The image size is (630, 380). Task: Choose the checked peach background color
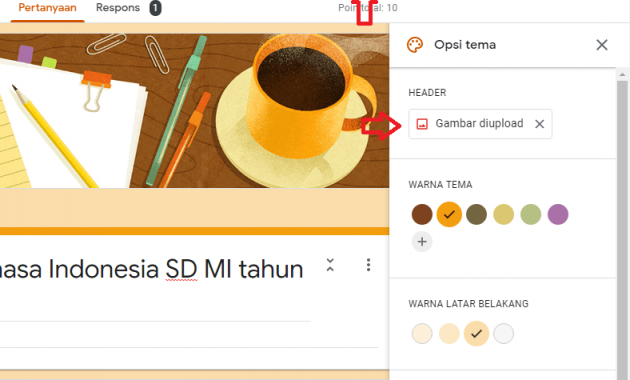tap(476, 333)
